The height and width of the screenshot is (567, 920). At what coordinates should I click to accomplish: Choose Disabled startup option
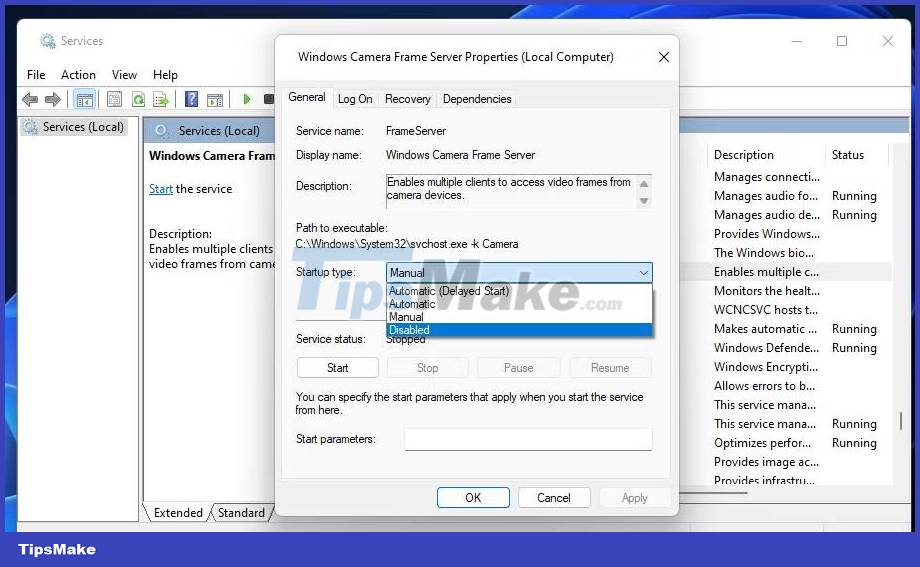click(x=519, y=330)
